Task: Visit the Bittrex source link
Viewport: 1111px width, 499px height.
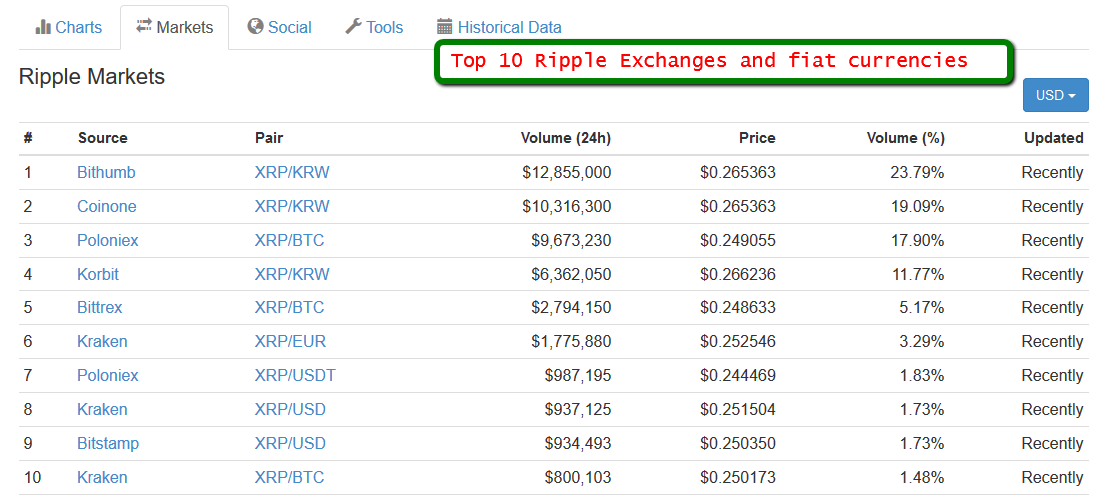Action: [101, 307]
